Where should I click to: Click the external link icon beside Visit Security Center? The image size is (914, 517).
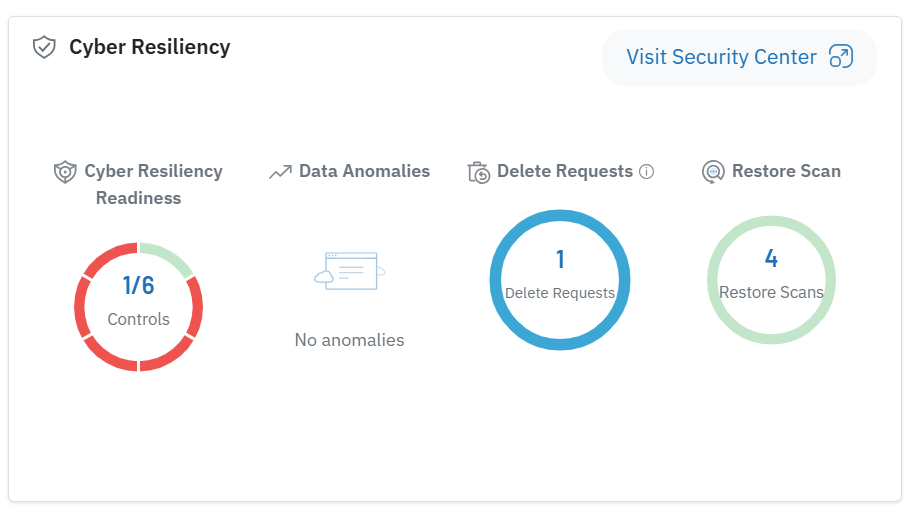click(841, 57)
